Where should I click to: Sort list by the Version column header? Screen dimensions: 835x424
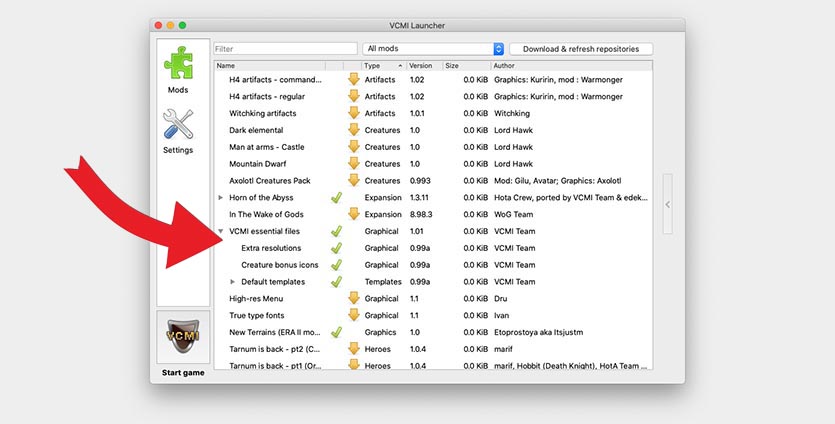423,66
